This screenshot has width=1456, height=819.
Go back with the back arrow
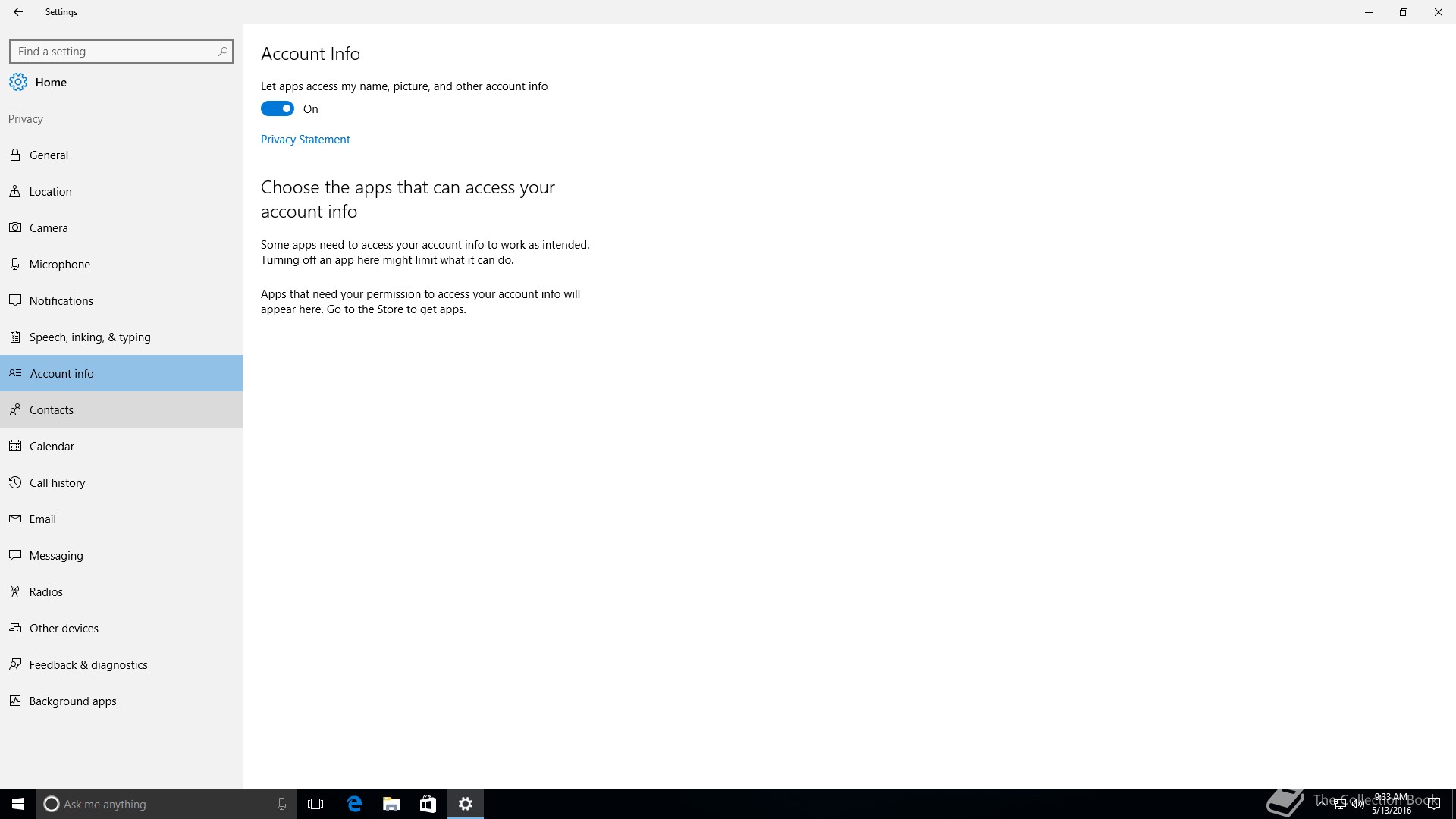click(18, 12)
